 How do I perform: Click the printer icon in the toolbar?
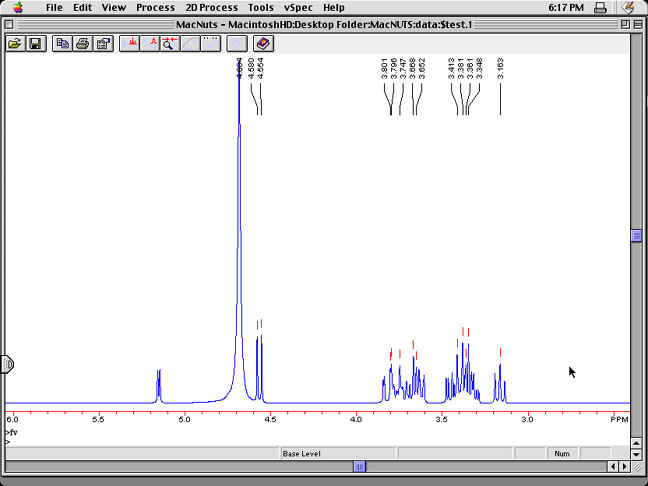83,44
